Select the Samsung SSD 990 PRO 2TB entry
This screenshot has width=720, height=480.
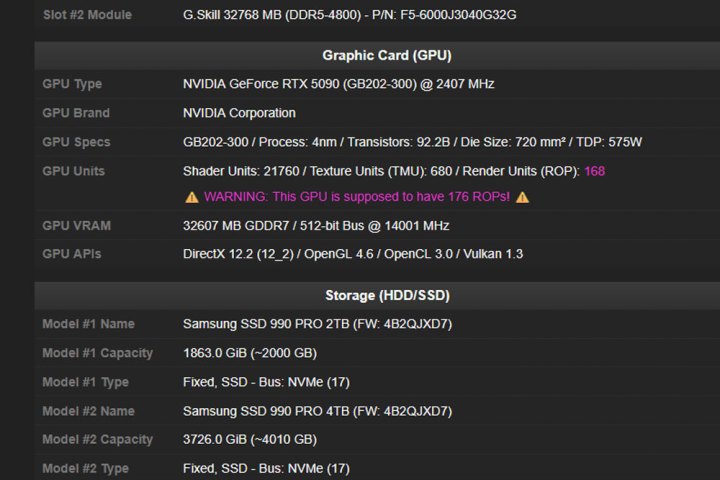[317, 324]
